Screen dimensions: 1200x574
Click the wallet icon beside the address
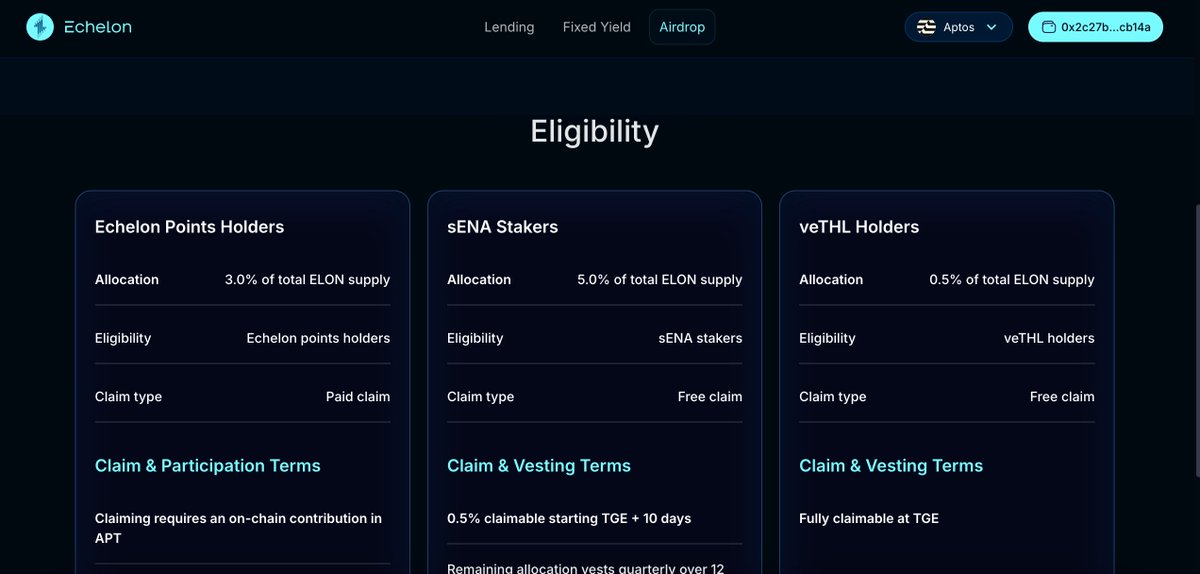1049,27
